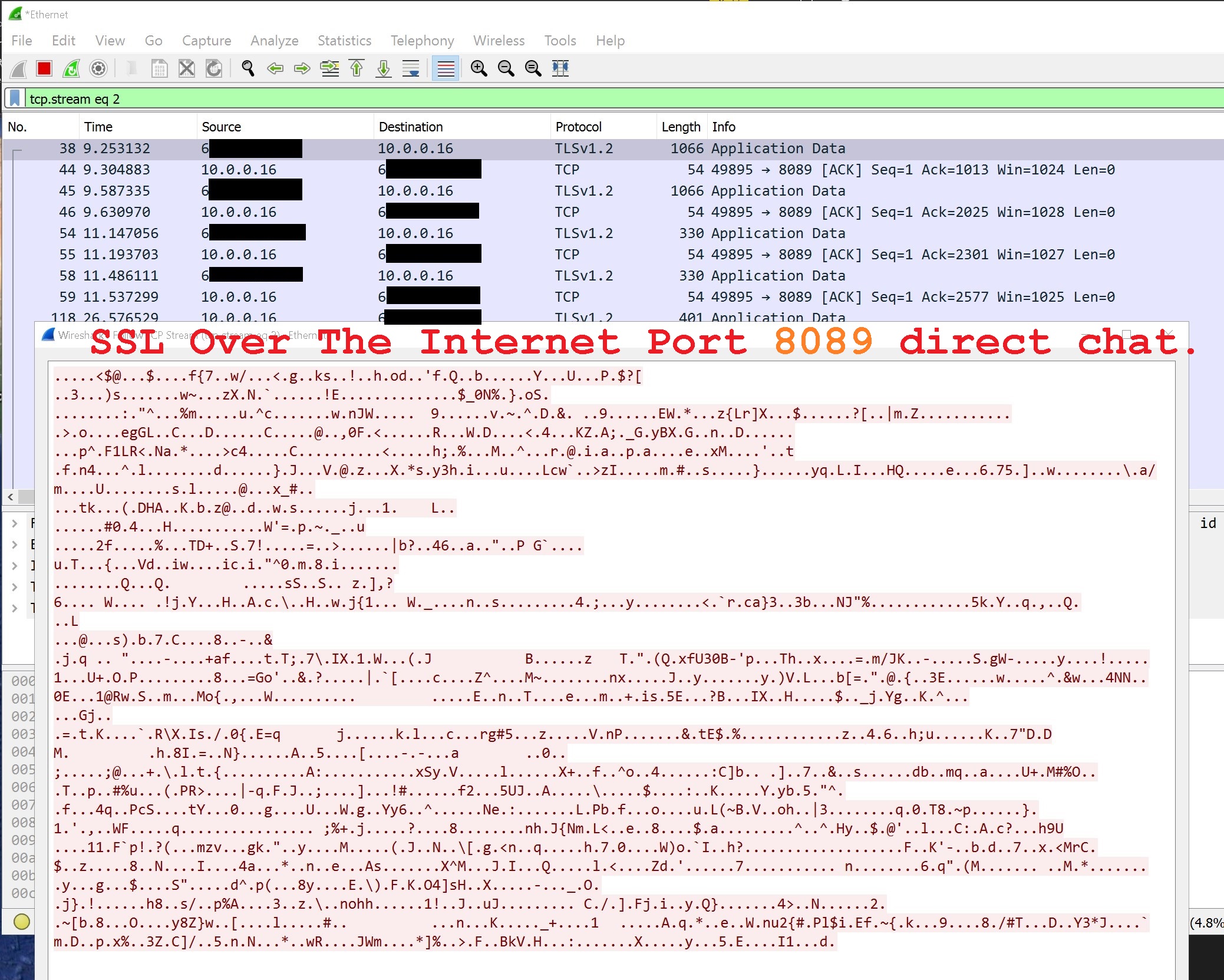Open capture options gear icon
The image size is (1224, 980).
point(98,69)
